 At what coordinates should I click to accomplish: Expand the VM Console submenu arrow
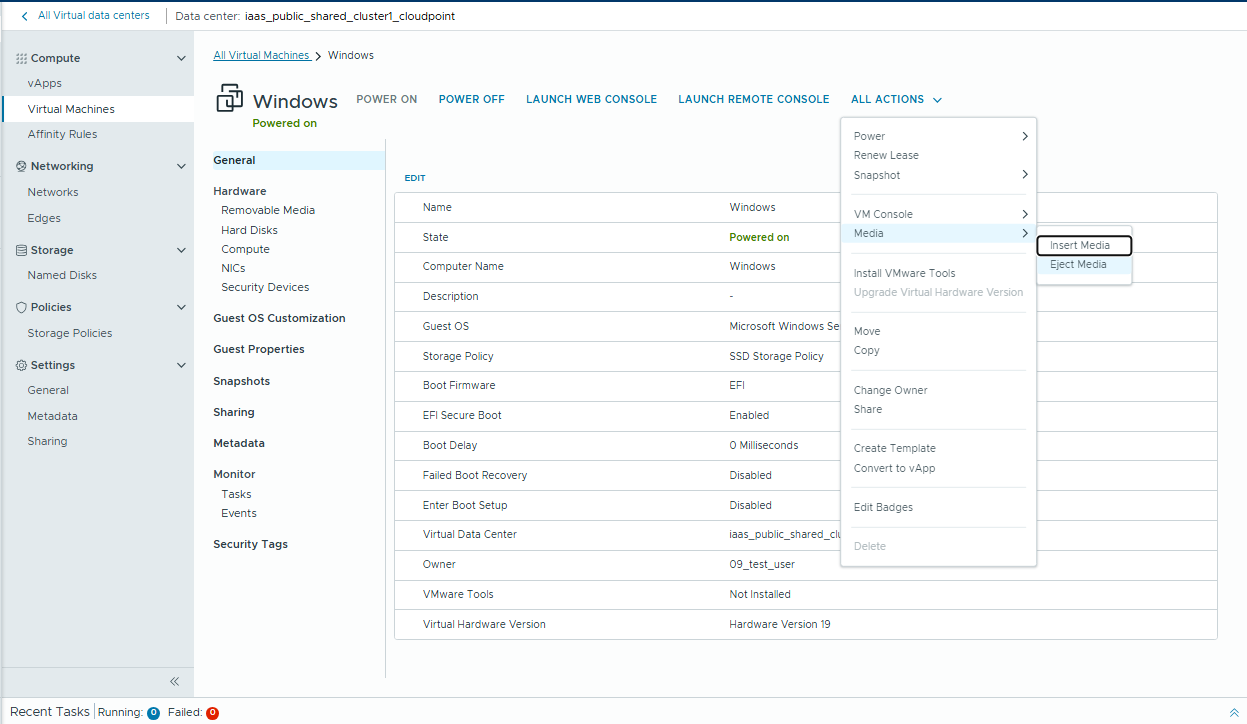click(1025, 214)
